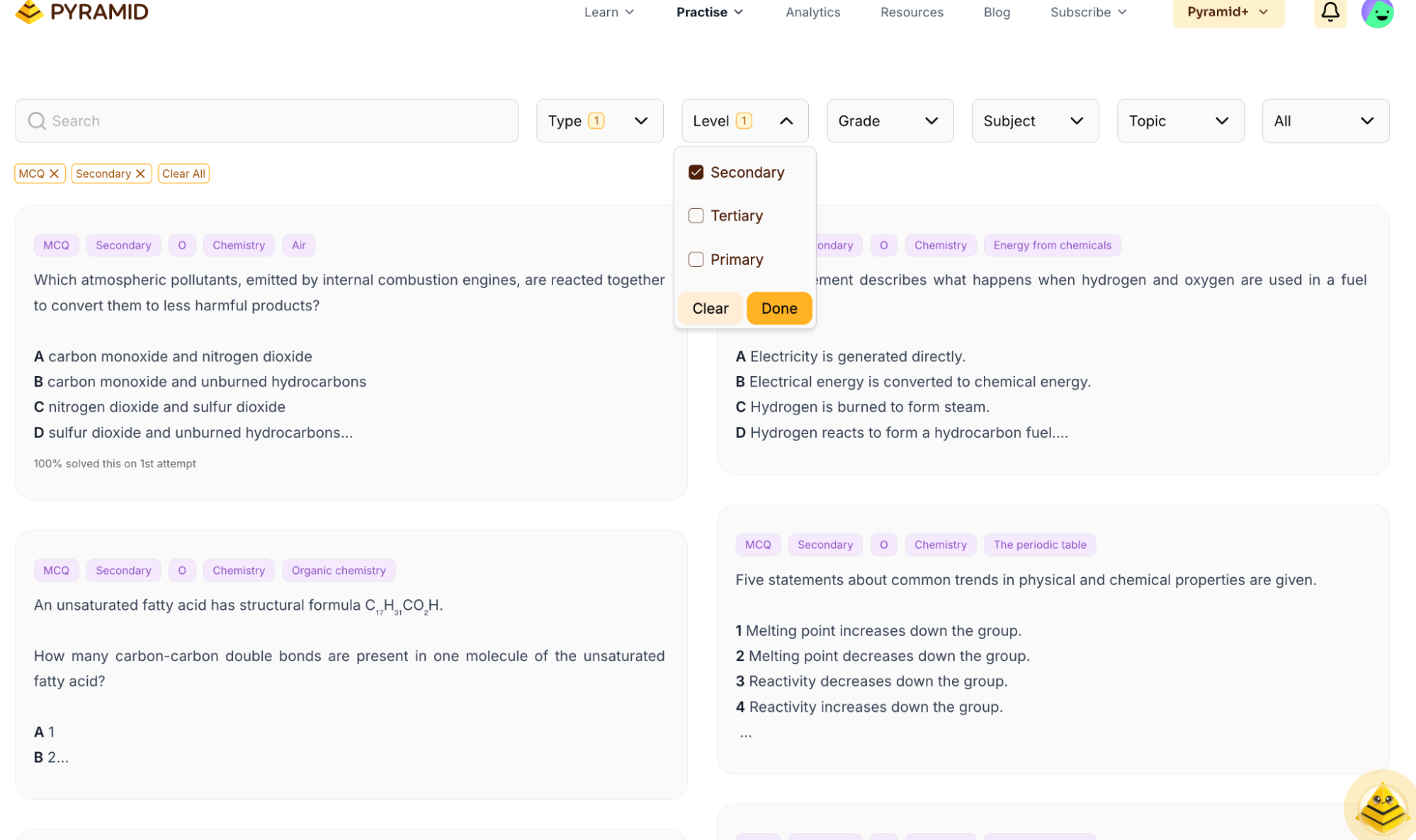Focus the Search input field
This screenshot has width=1416, height=840.
(266, 121)
